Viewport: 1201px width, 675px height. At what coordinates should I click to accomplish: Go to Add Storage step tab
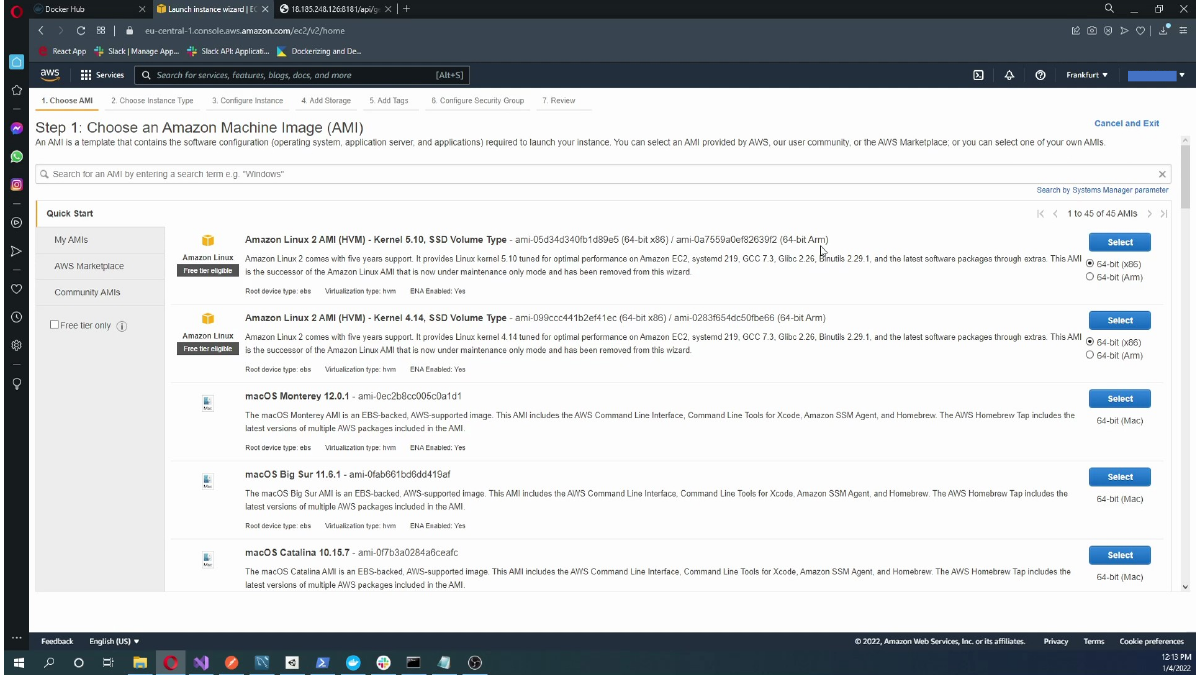point(326,101)
